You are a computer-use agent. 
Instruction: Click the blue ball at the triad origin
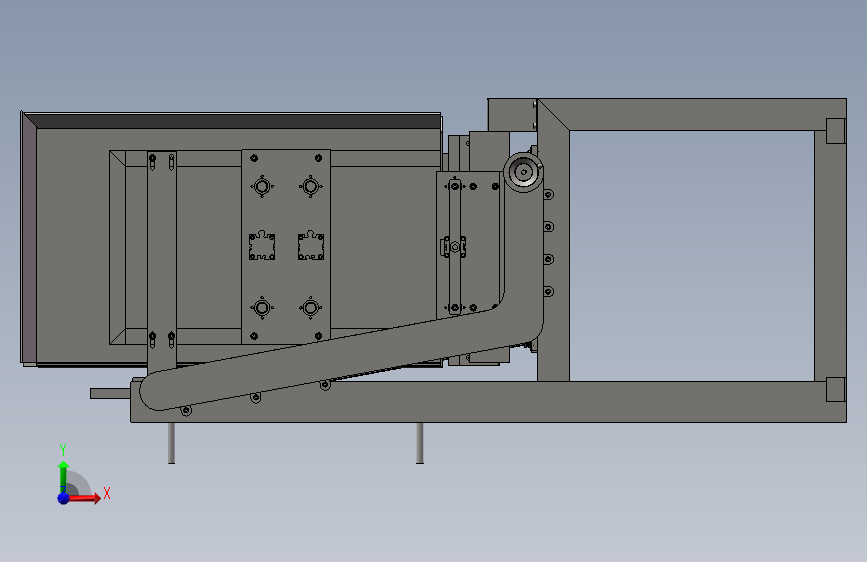click(64, 498)
